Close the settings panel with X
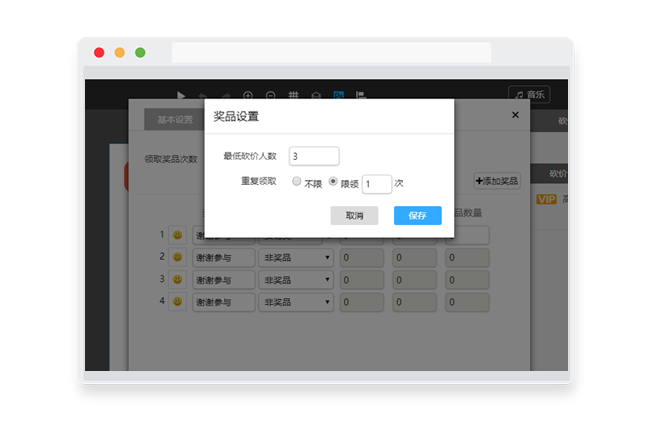This screenshot has width=660, height=430. [515, 115]
